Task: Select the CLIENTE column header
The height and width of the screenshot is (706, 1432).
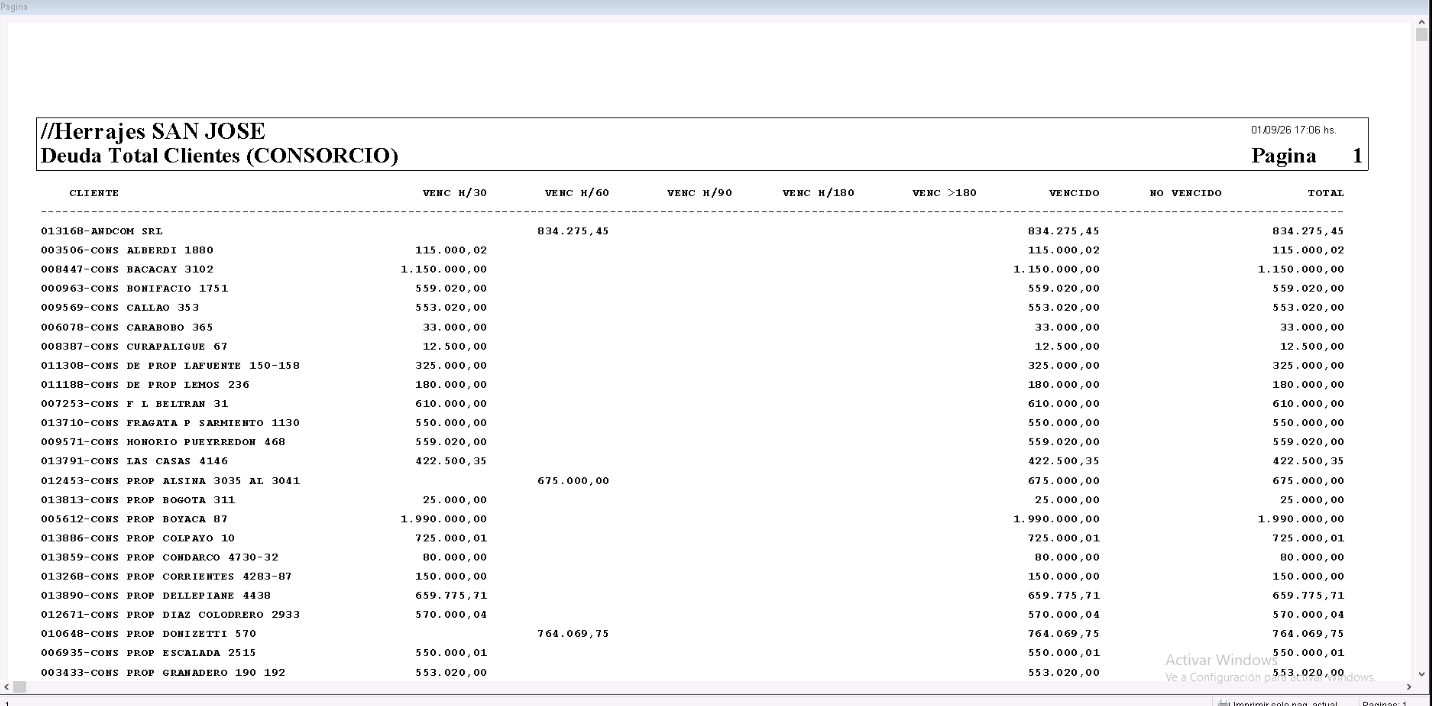Action: 94,192
